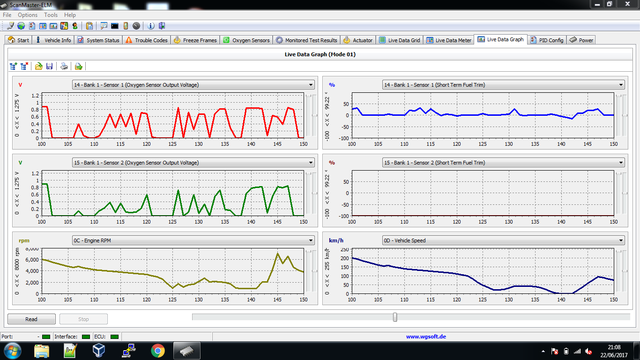This screenshot has width=640, height=360.
Task: Expand Sensor 1 Short Term Fuel Trim dropdown
Action: coord(621,85)
